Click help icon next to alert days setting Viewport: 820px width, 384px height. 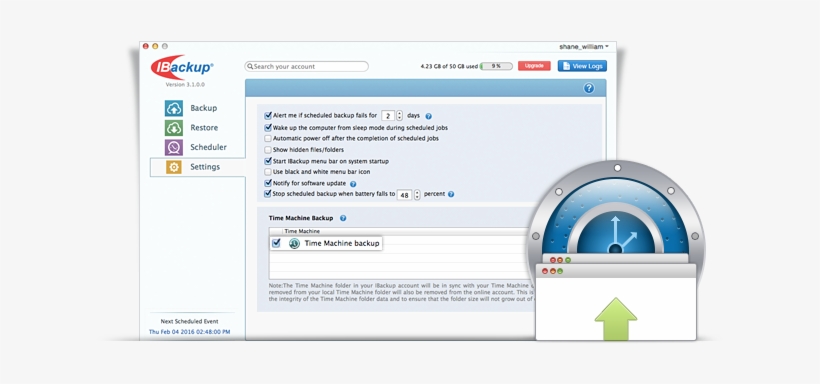tap(428, 116)
